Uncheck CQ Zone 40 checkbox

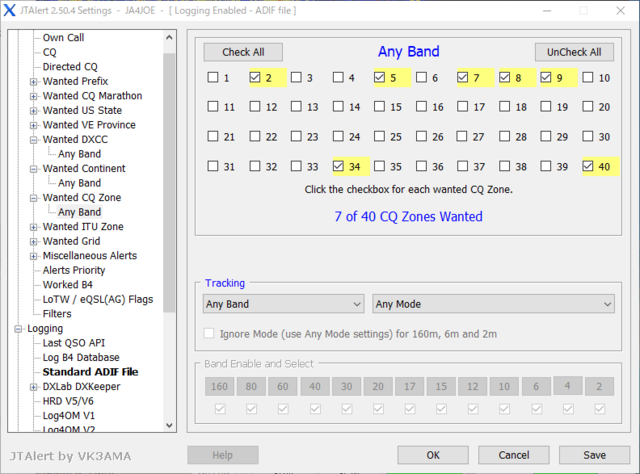pyautogui.click(x=588, y=166)
